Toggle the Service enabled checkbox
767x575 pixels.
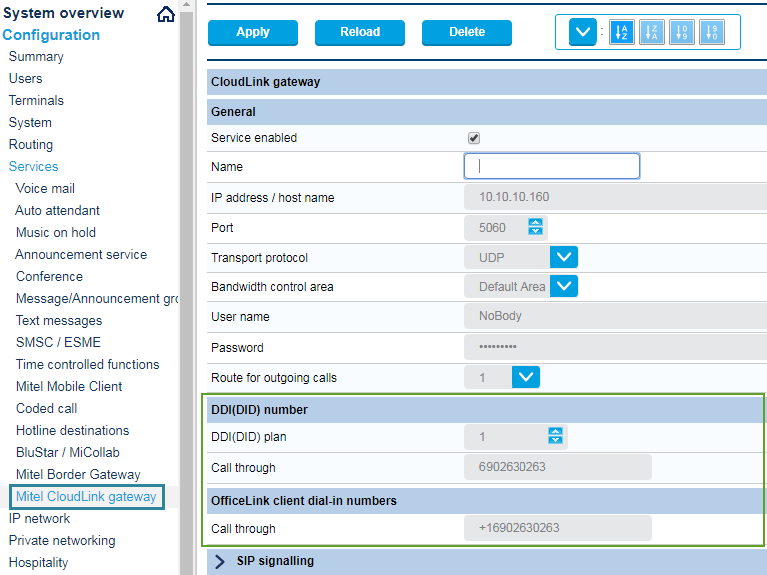coord(474,138)
